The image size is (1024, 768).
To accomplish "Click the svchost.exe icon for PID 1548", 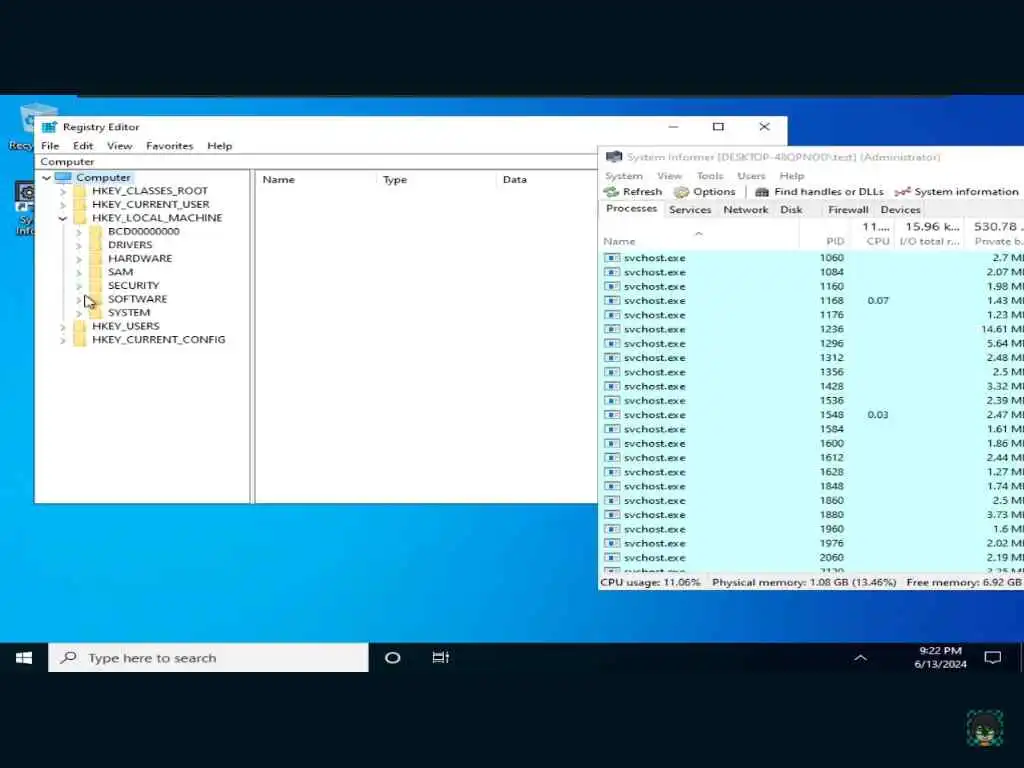I will (612, 415).
